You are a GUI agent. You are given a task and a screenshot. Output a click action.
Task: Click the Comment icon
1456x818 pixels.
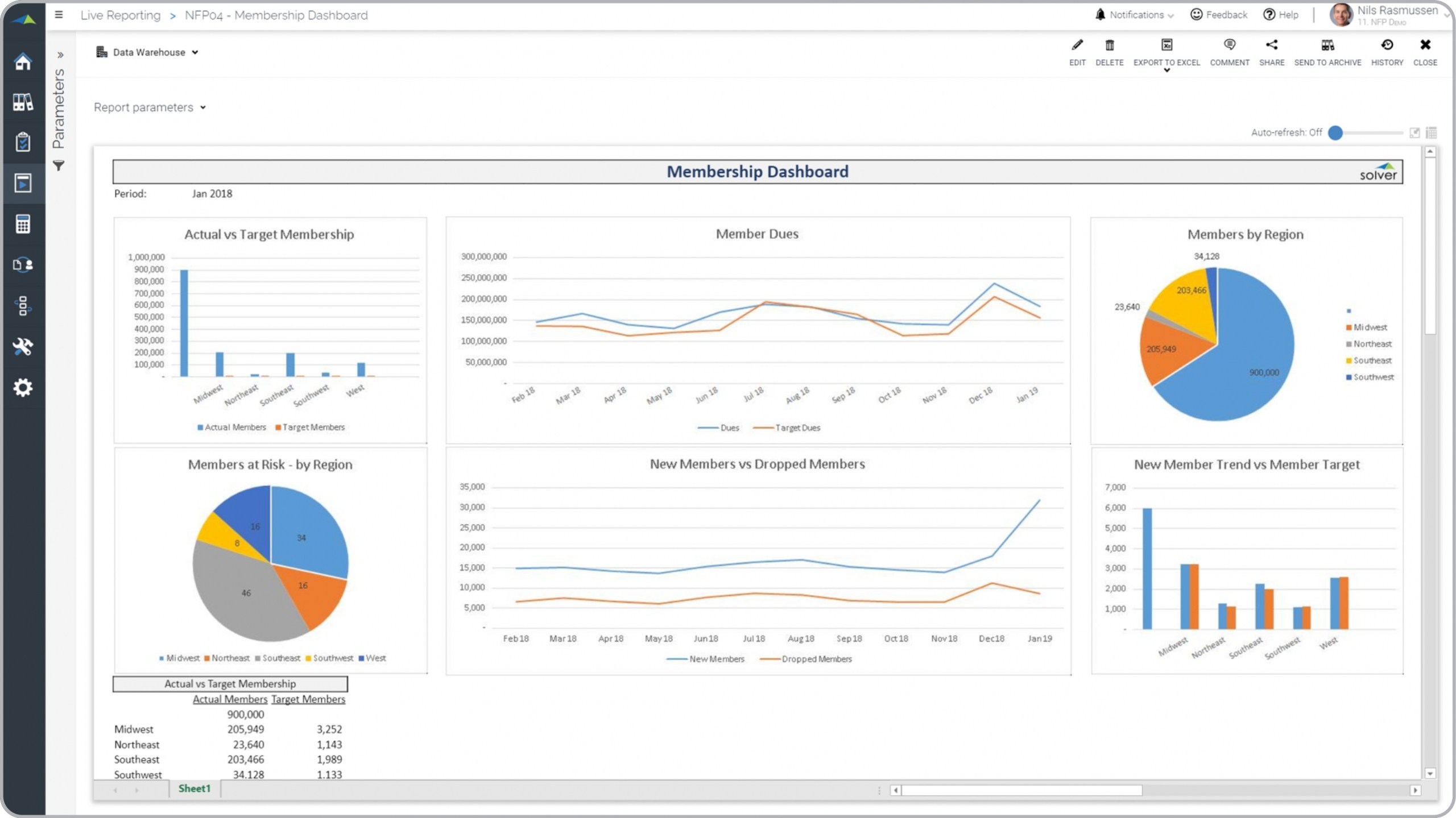coord(1229,45)
